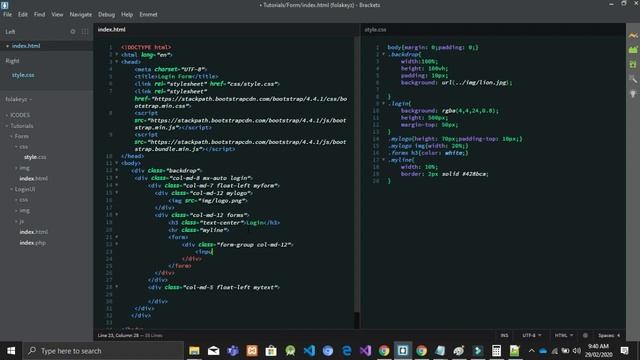Image resolution: width=640 pixels, height=360 pixels.
Task: Select style.css pane header on right
Action: [x=375, y=29]
